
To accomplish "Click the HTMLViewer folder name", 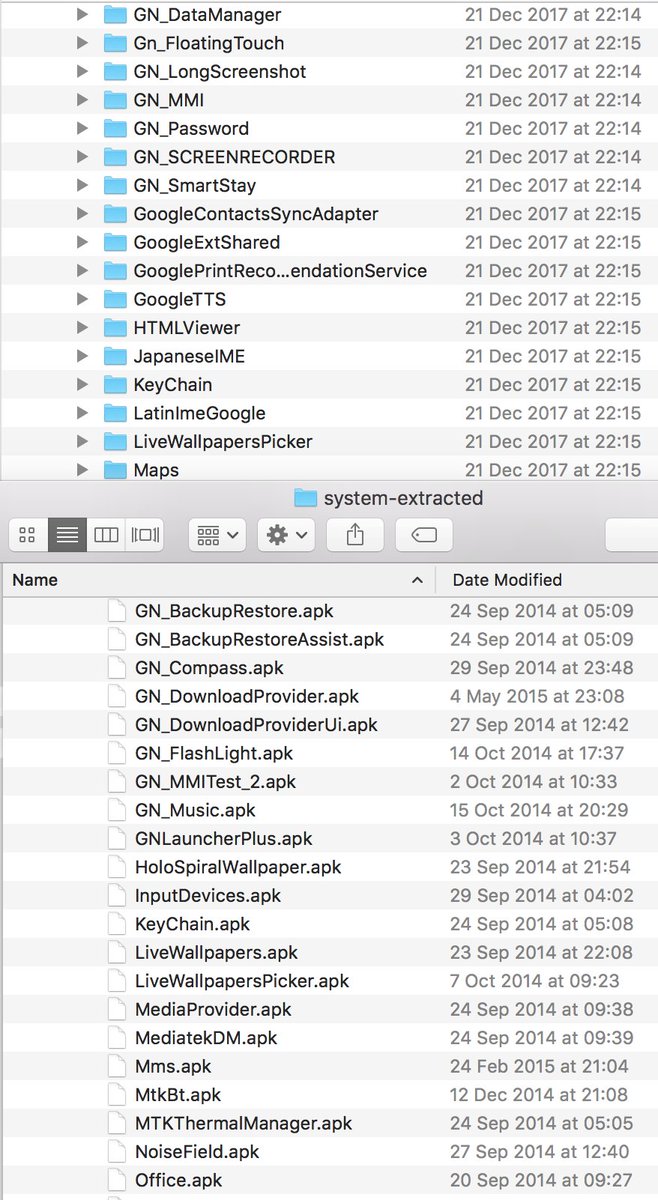I will pyautogui.click(x=186, y=327).
